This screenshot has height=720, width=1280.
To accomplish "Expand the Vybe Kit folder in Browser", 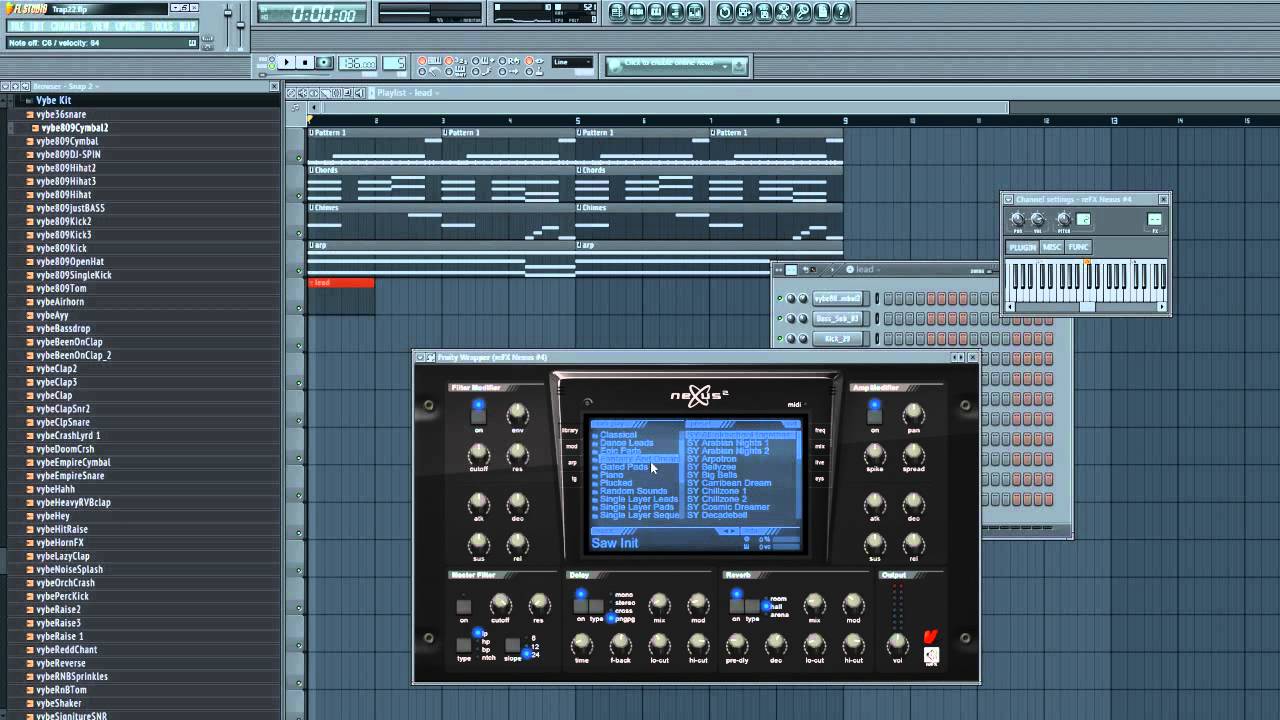I will click(x=52, y=101).
